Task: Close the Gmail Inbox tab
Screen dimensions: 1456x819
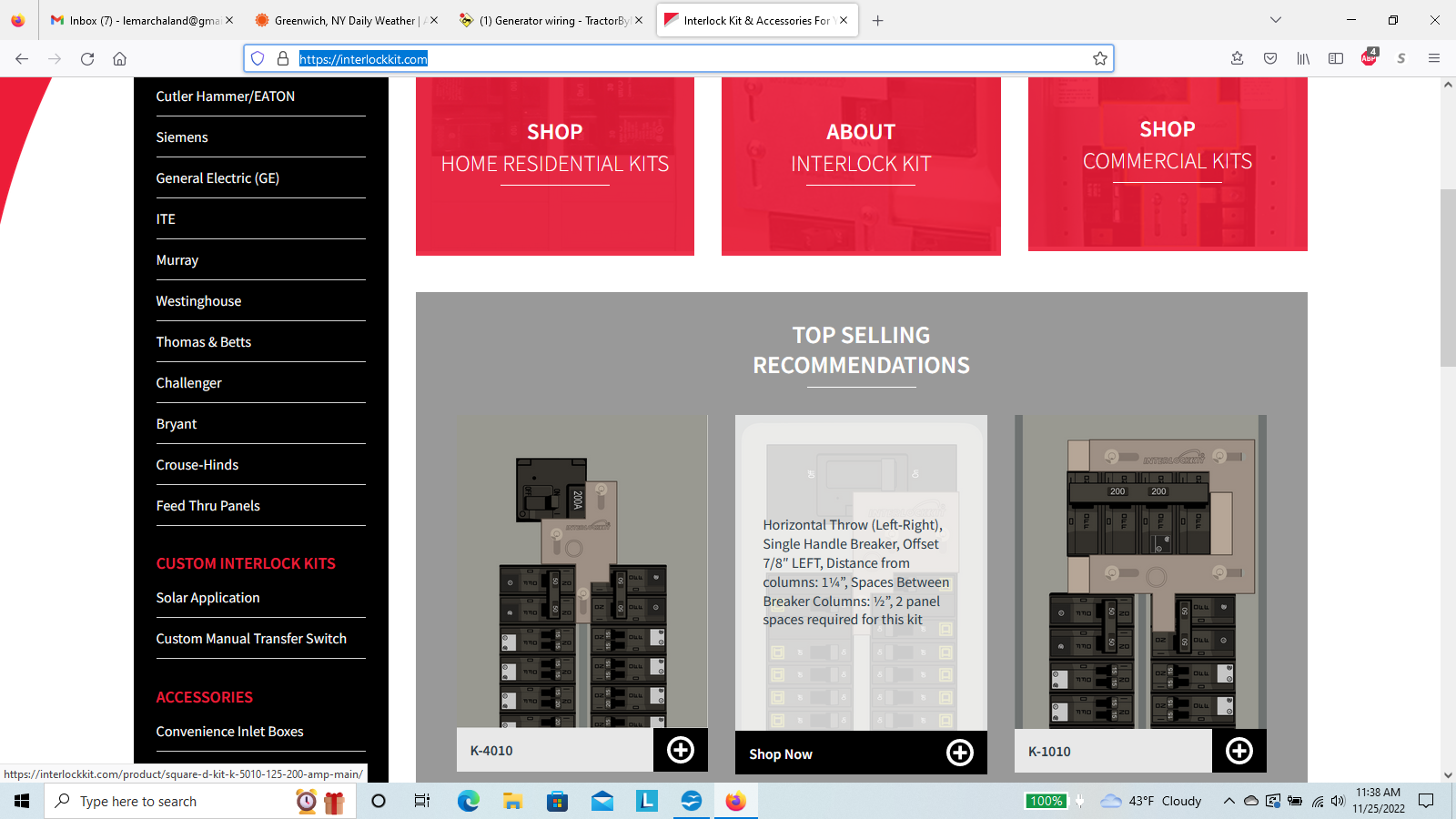Action: click(x=228, y=20)
